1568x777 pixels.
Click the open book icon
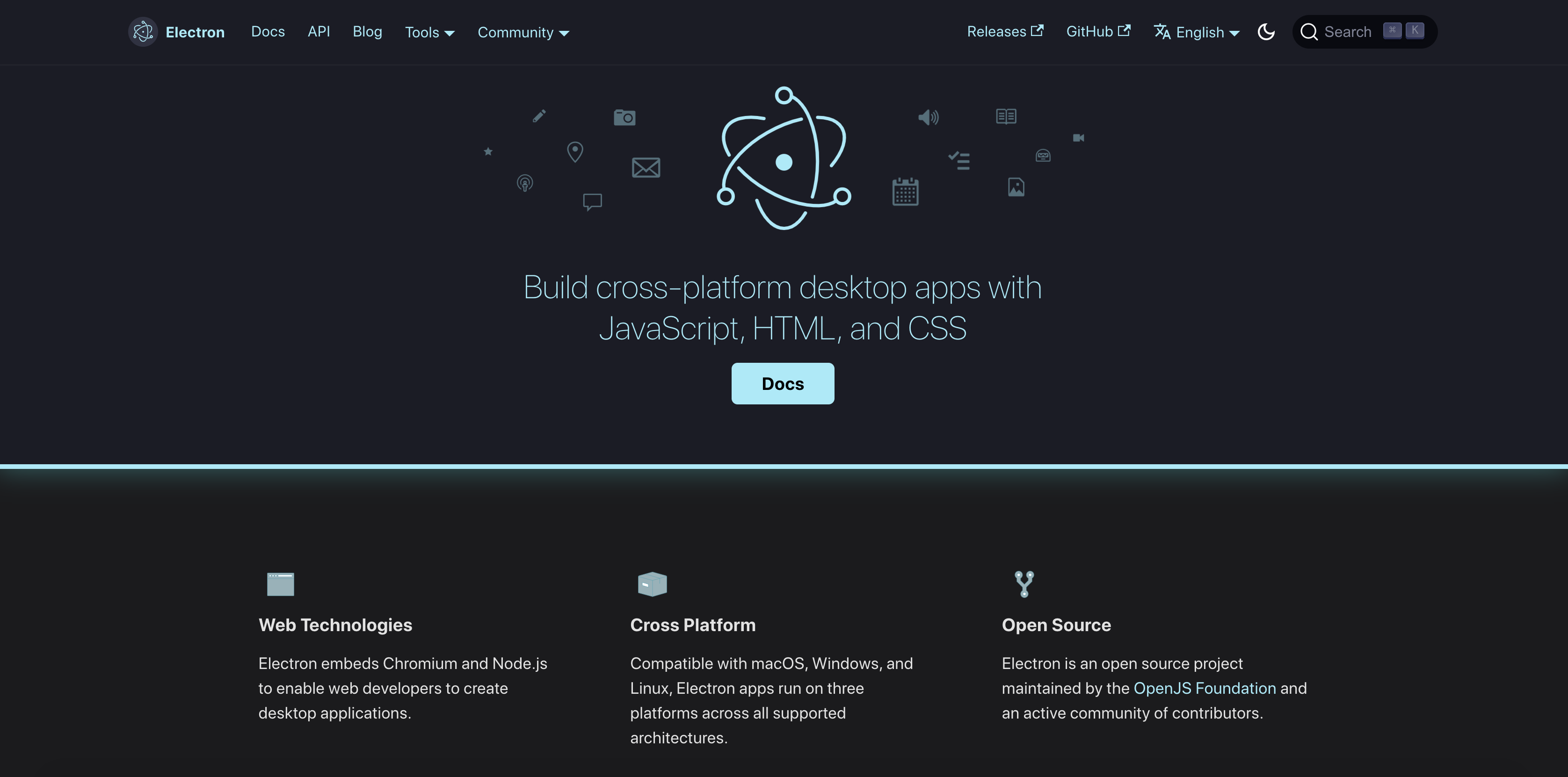1006,115
